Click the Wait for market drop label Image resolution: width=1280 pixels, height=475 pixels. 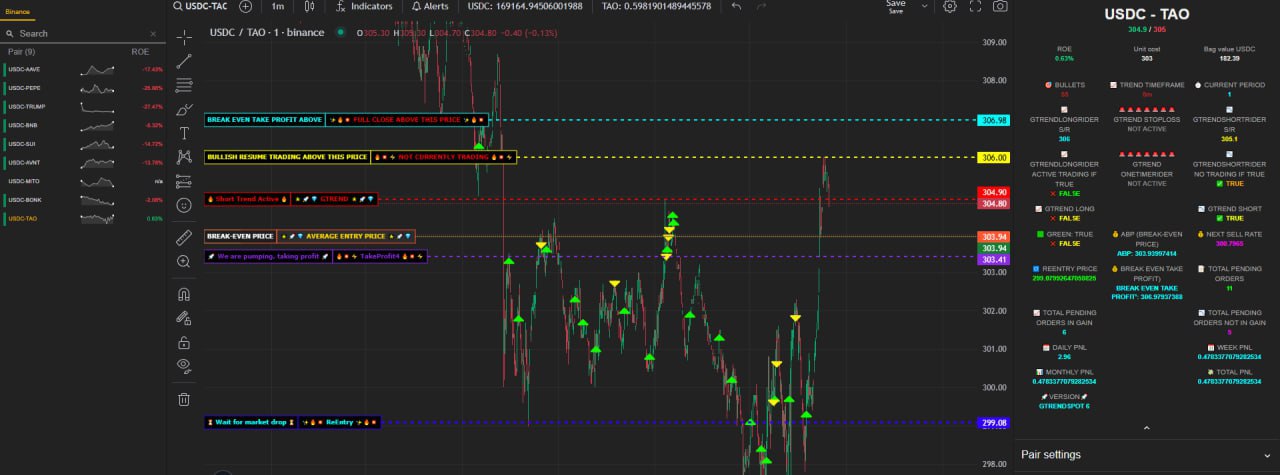point(250,422)
